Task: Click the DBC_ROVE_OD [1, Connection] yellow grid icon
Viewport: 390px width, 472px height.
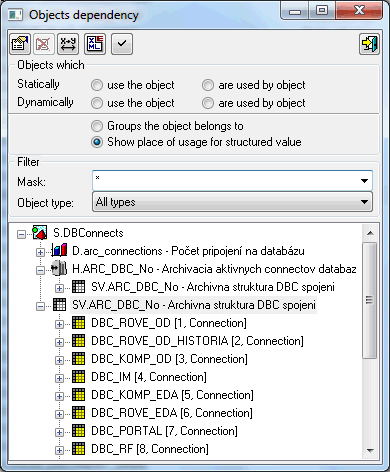Action: [x=78, y=323]
